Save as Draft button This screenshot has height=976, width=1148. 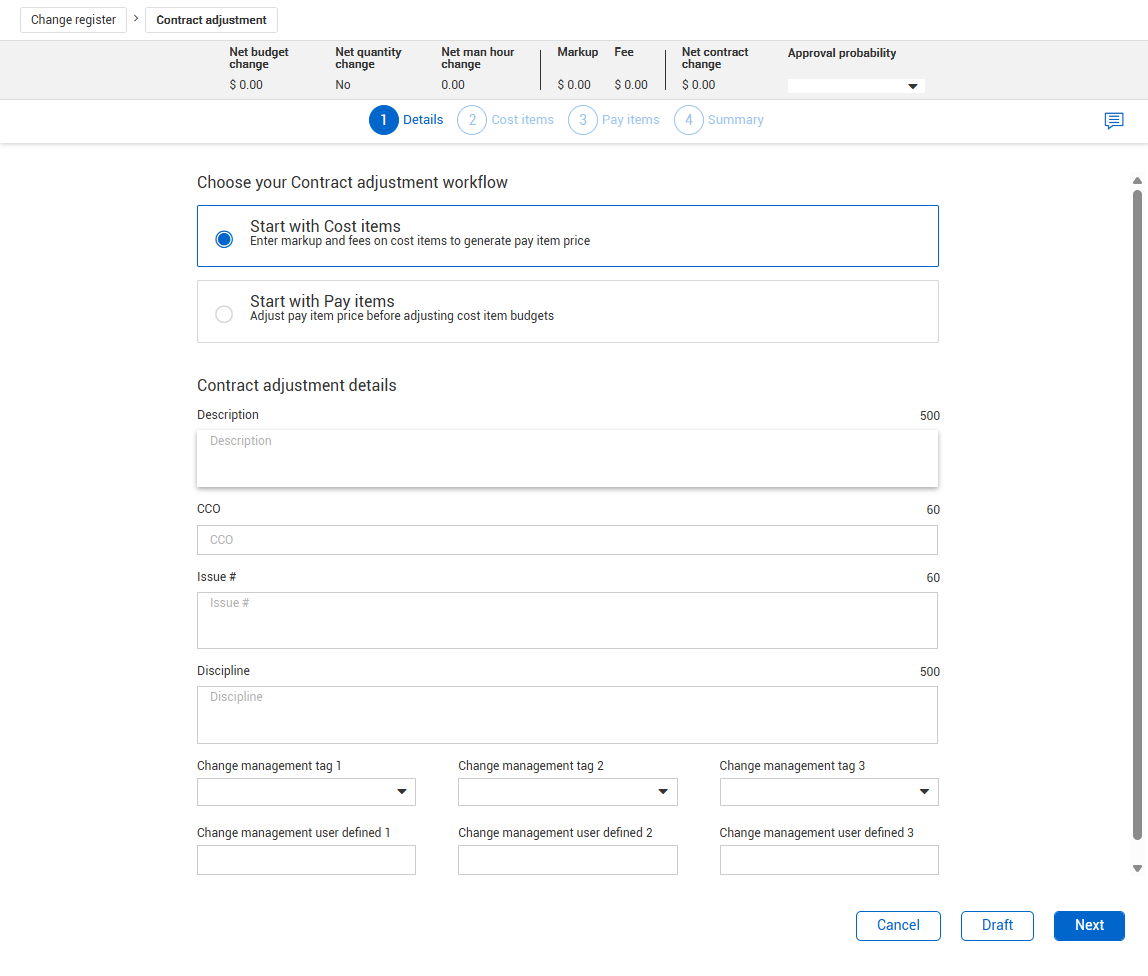tap(997, 926)
